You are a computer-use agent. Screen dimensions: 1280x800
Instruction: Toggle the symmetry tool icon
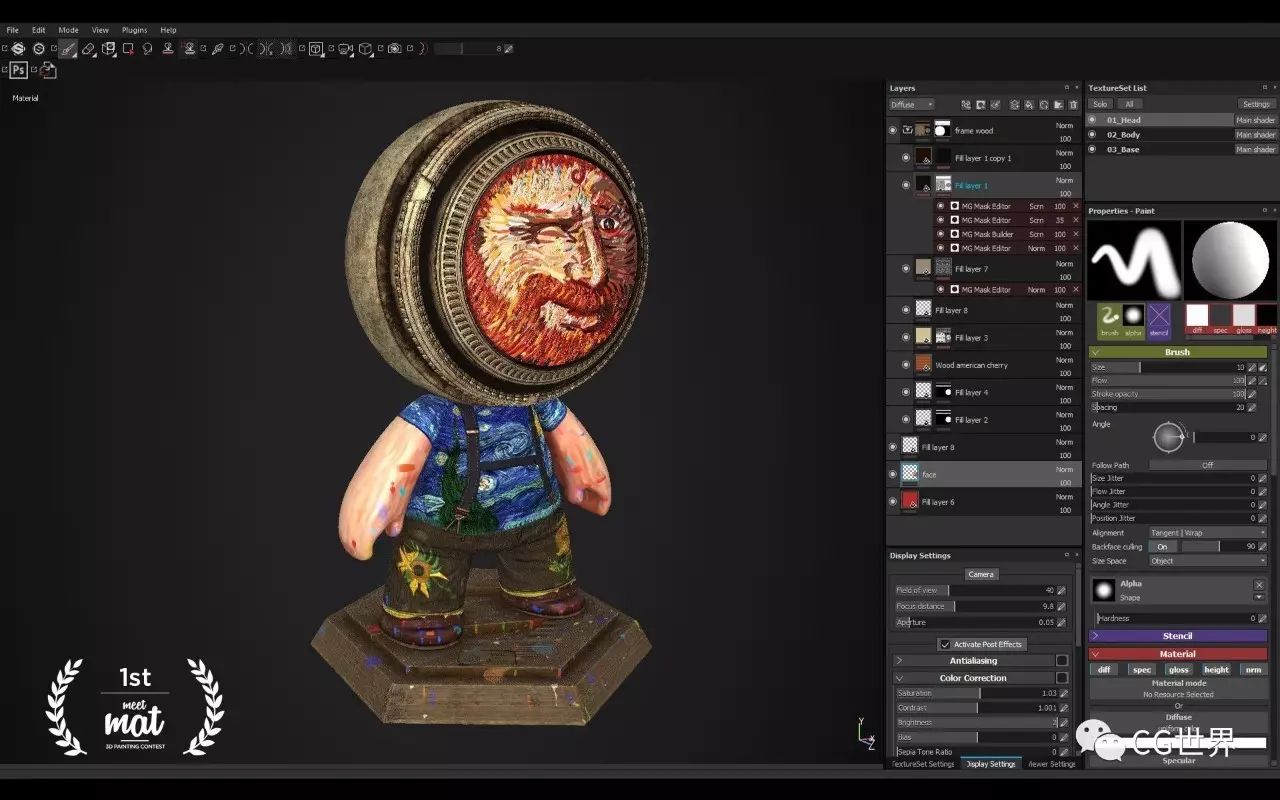(x=246, y=48)
